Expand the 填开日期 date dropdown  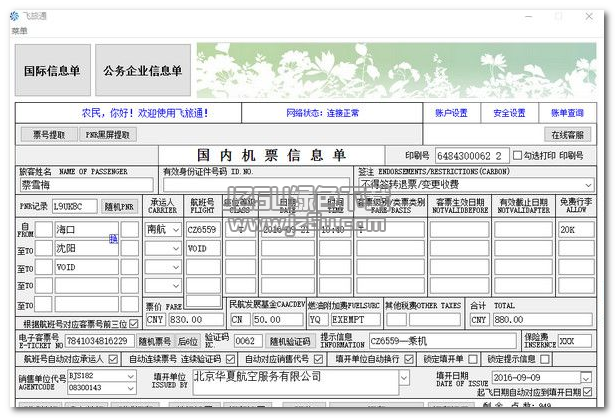pos(586,378)
